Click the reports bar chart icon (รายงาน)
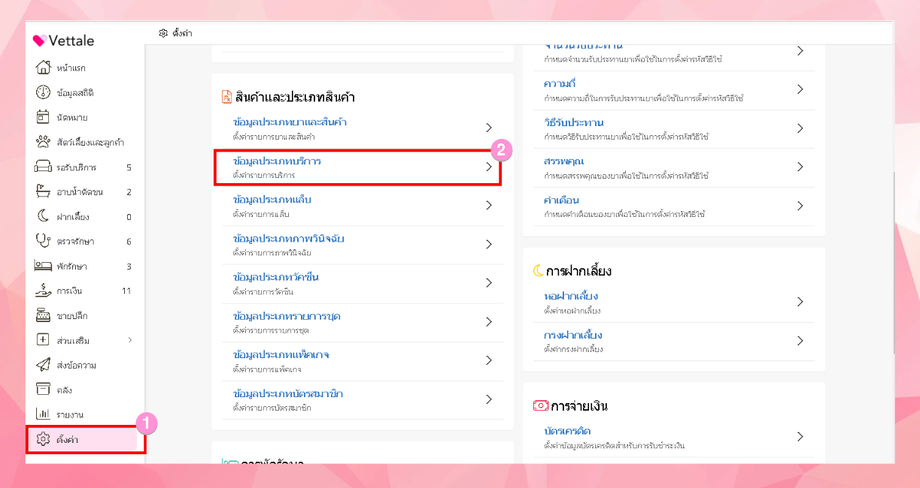 (x=43, y=414)
